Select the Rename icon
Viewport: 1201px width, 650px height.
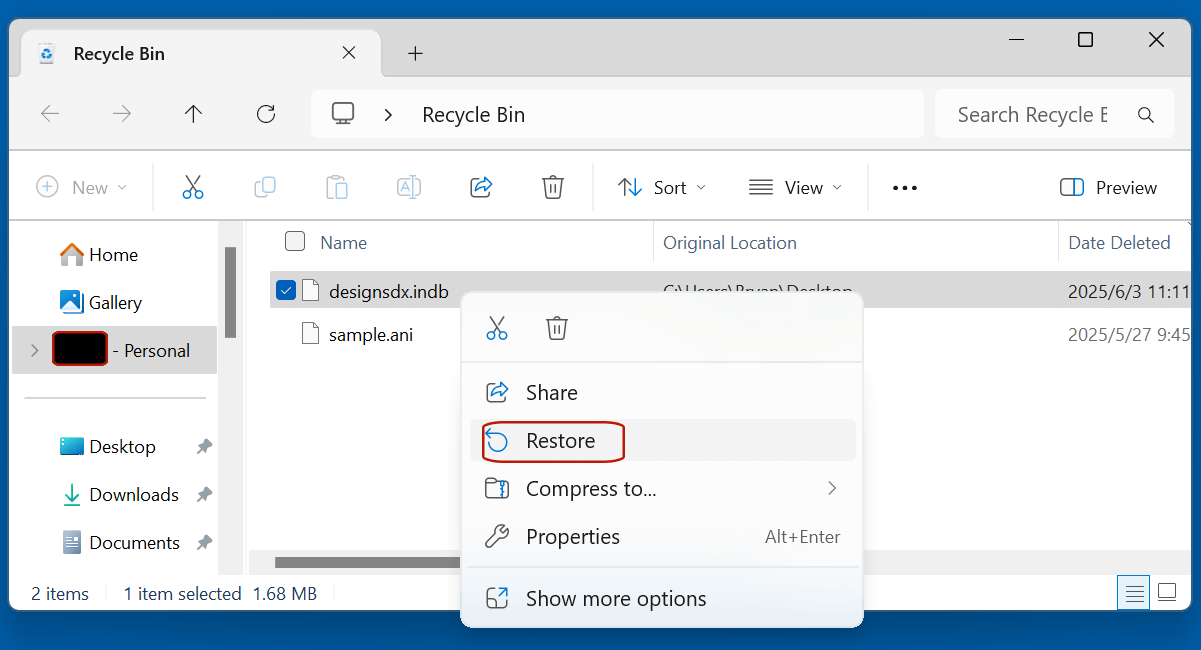coord(408,187)
